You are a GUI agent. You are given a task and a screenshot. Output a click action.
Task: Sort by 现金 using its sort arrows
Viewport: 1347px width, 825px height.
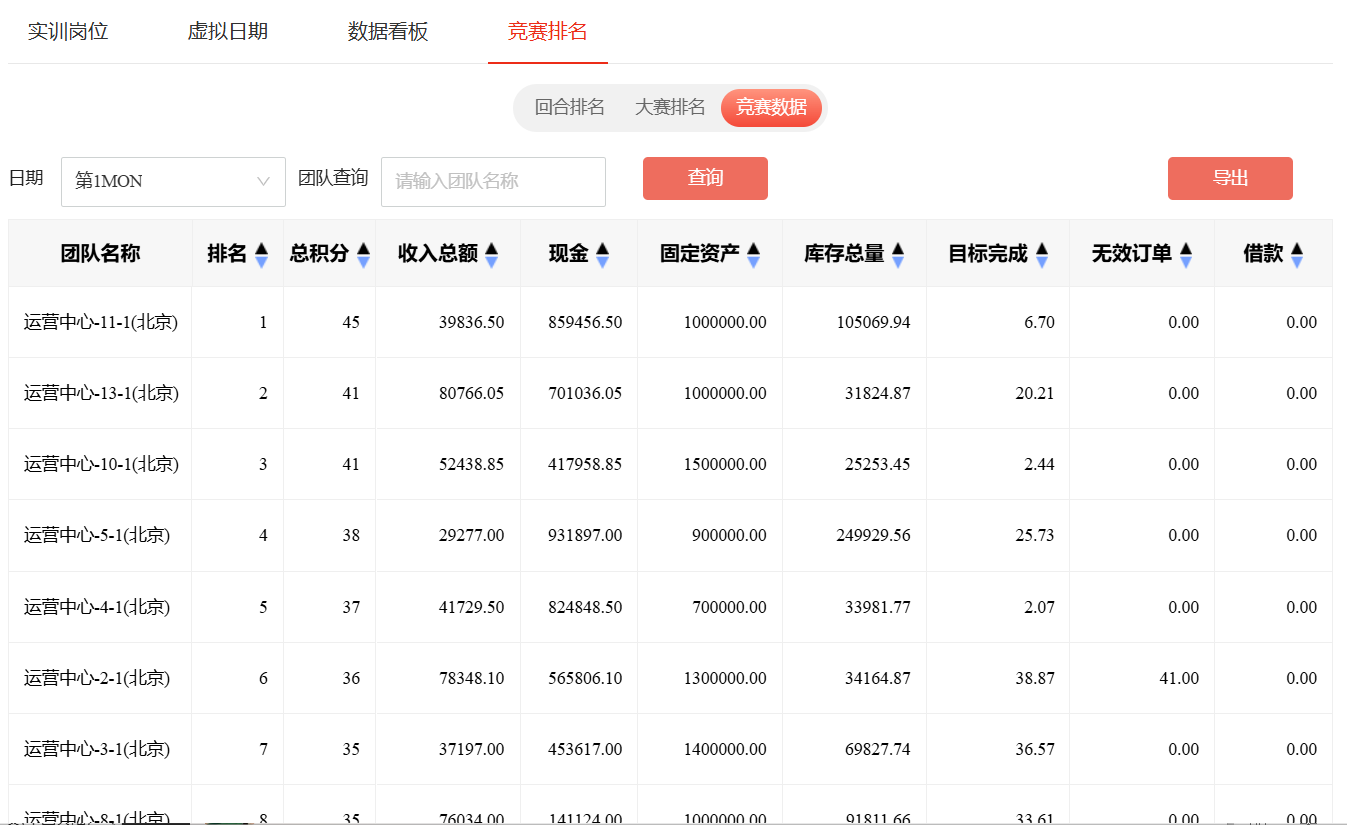(x=602, y=255)
